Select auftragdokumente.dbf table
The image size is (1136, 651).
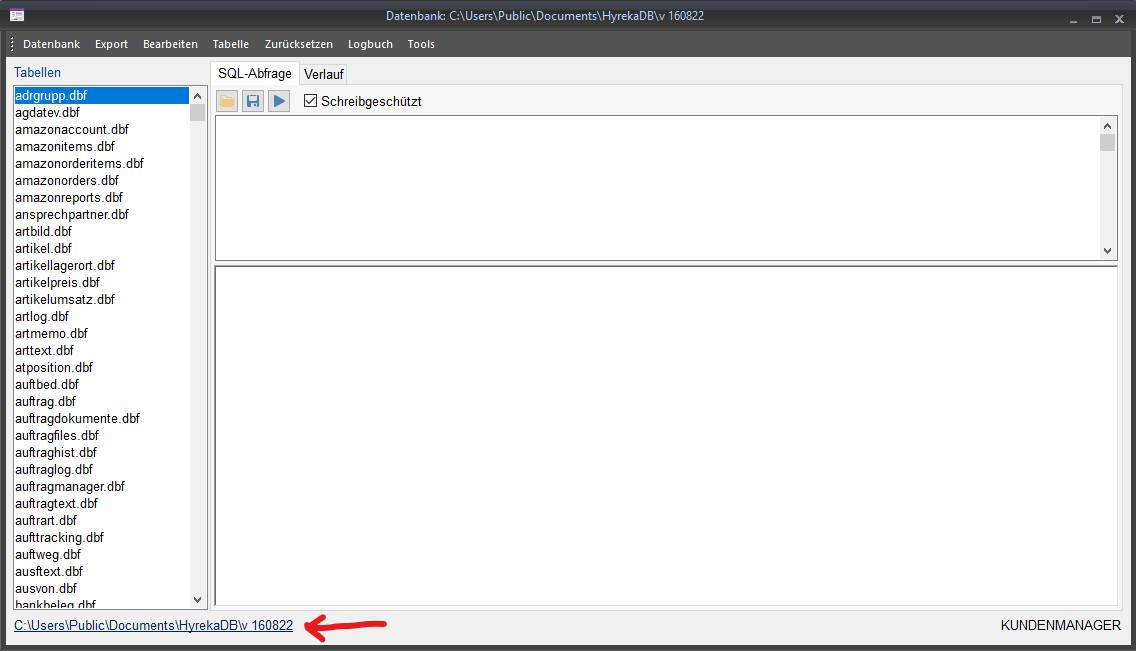click(x=101, y=419)
